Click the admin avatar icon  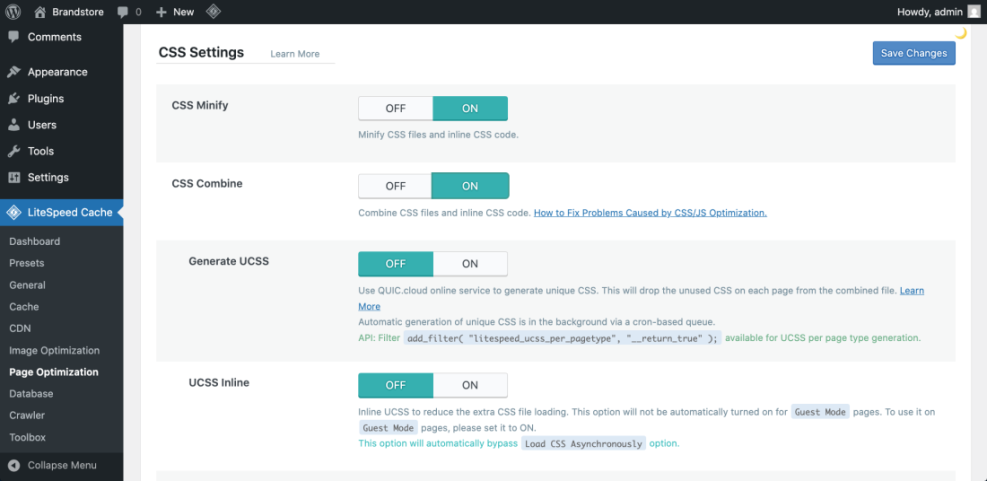click(973, 11)
